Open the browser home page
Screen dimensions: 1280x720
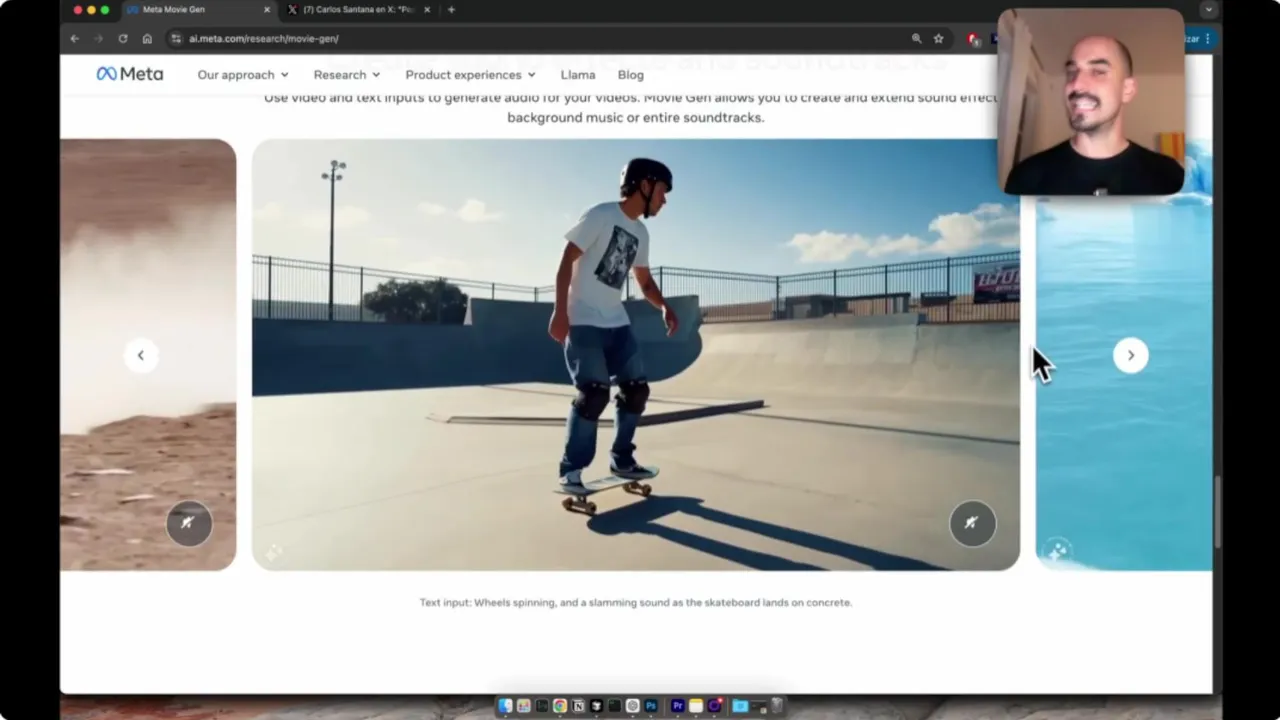coord(147,38)
